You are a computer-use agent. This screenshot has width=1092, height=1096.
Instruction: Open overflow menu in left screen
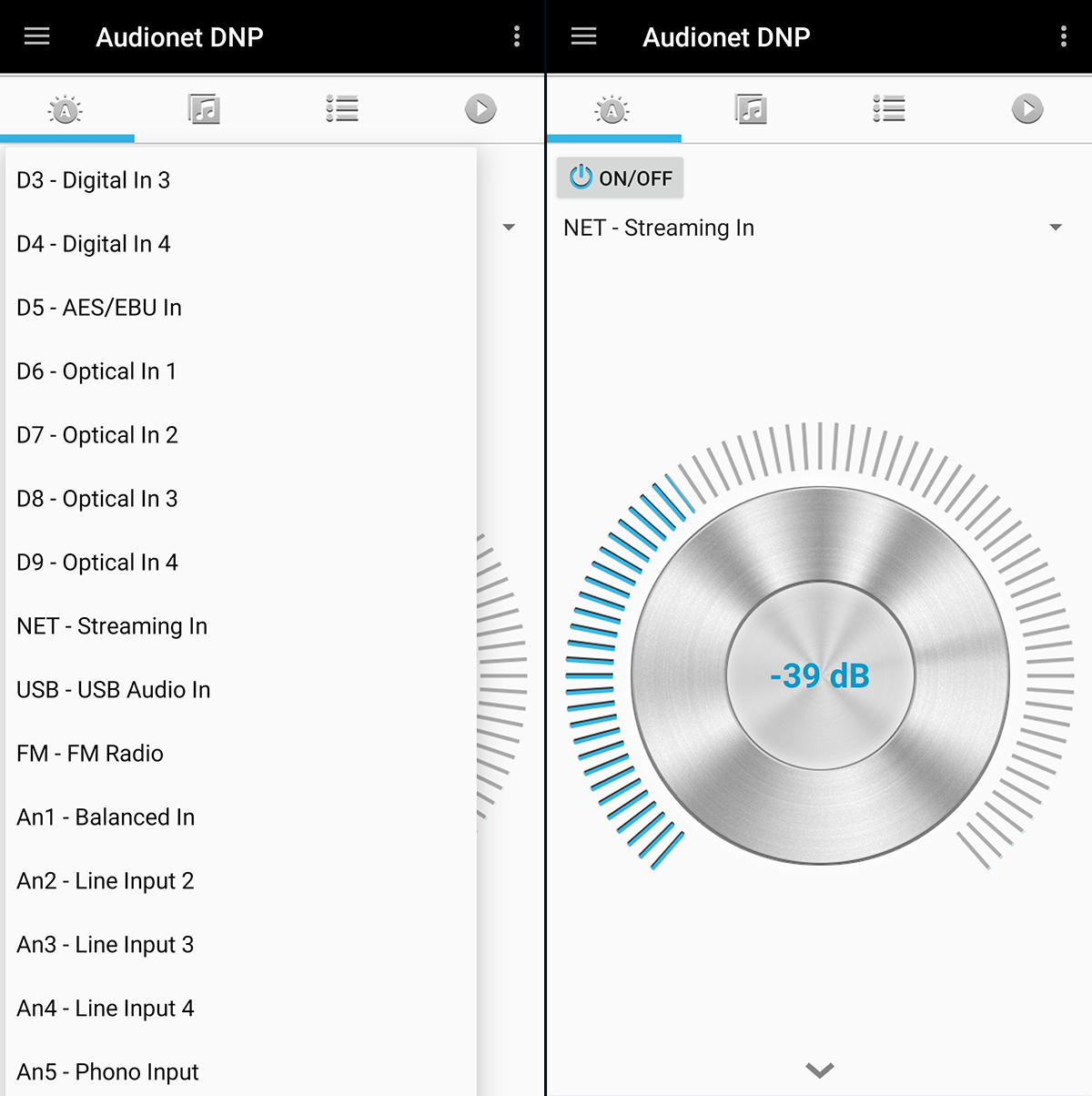tap(517, 36)
